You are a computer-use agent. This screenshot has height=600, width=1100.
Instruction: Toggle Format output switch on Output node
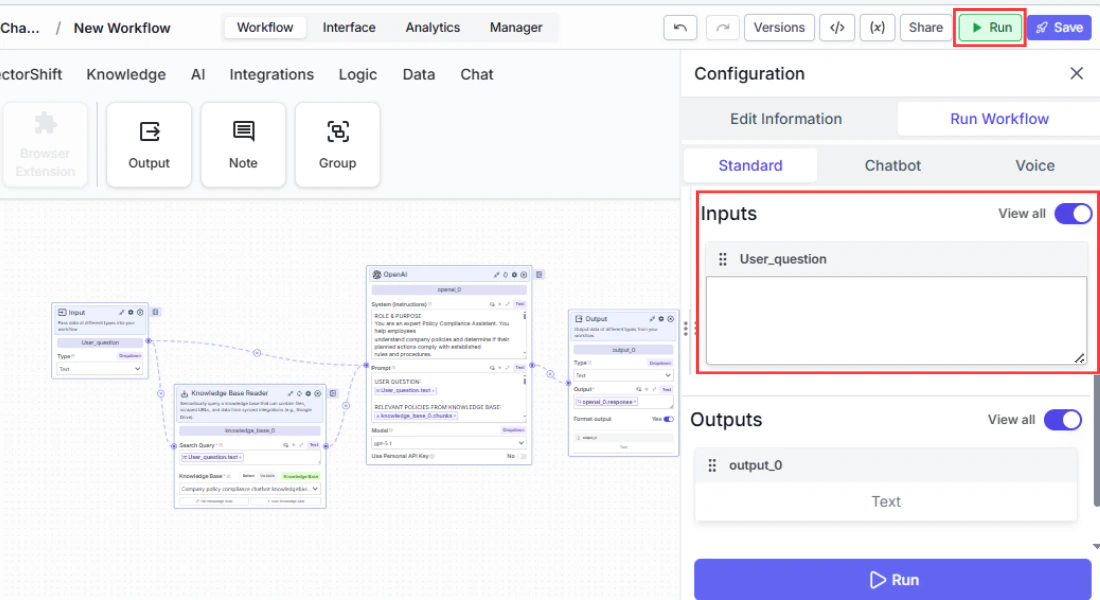click(x=668, y=419)
